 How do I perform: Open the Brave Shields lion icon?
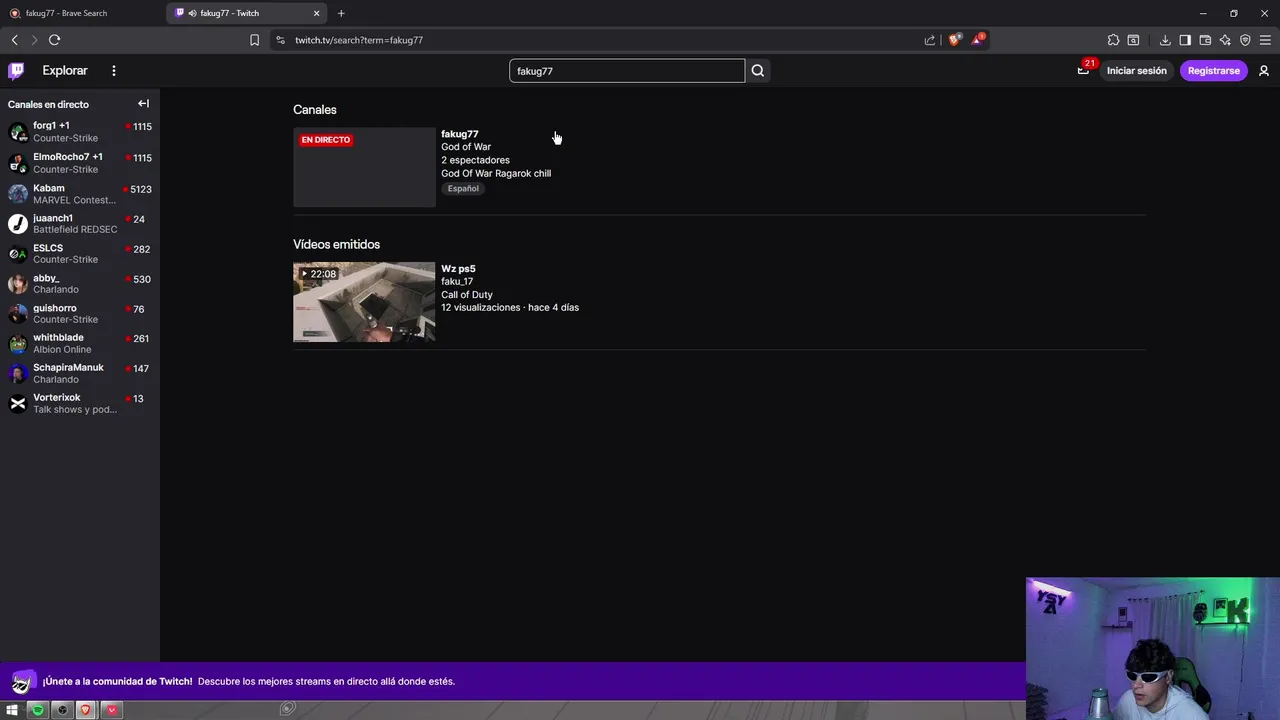pyautogui.click(x=954, y=40)
